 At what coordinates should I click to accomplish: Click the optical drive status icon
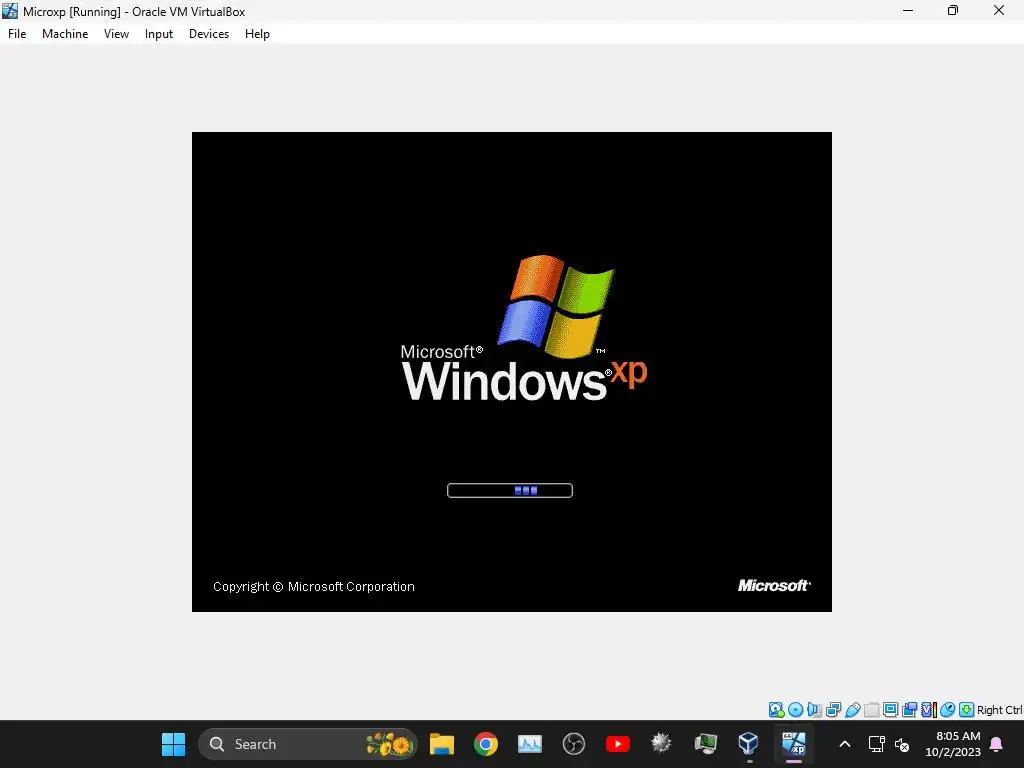pos(795,710)
